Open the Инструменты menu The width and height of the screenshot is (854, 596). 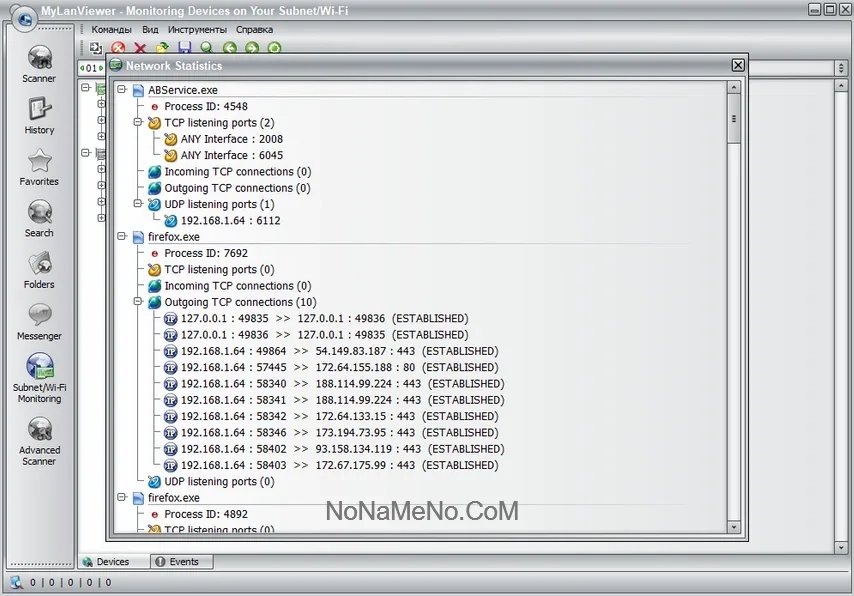point(197,30)
